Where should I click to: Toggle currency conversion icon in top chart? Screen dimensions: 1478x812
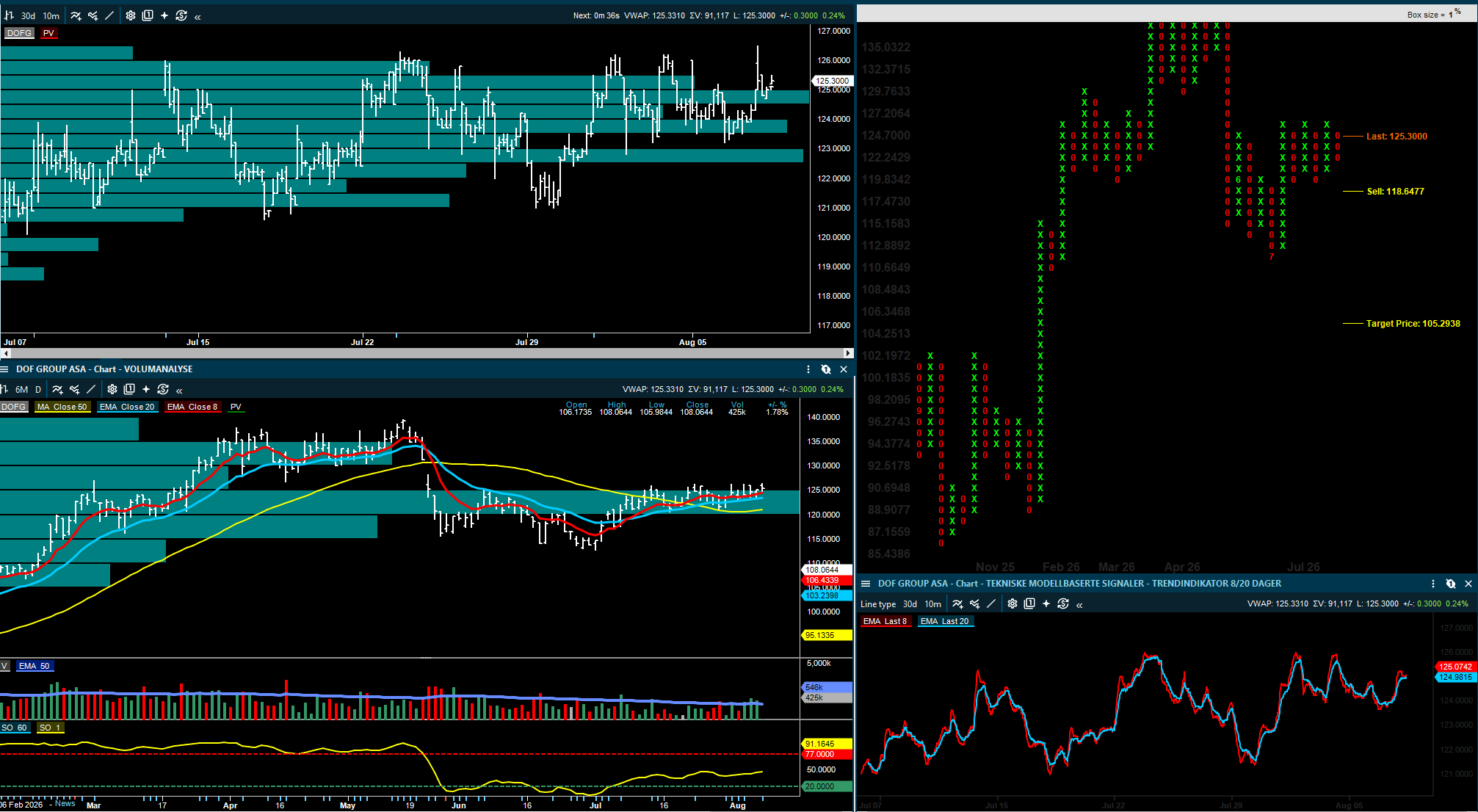(181, 15)
